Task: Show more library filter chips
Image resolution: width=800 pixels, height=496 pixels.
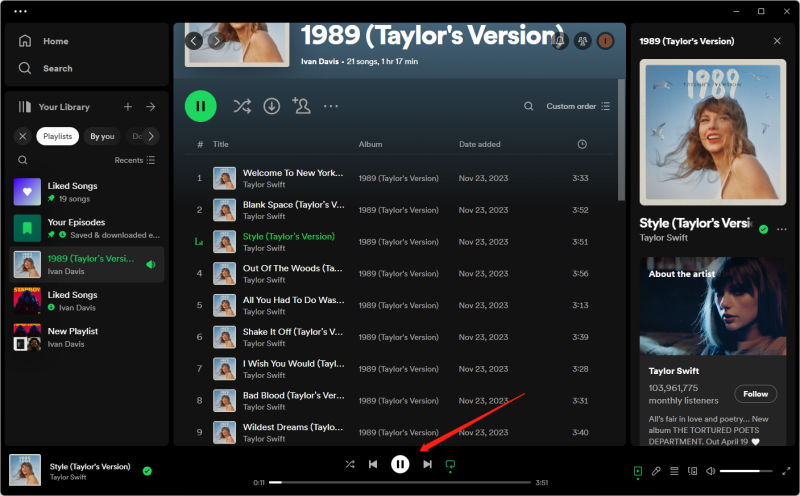Action: tap(151, 136)
